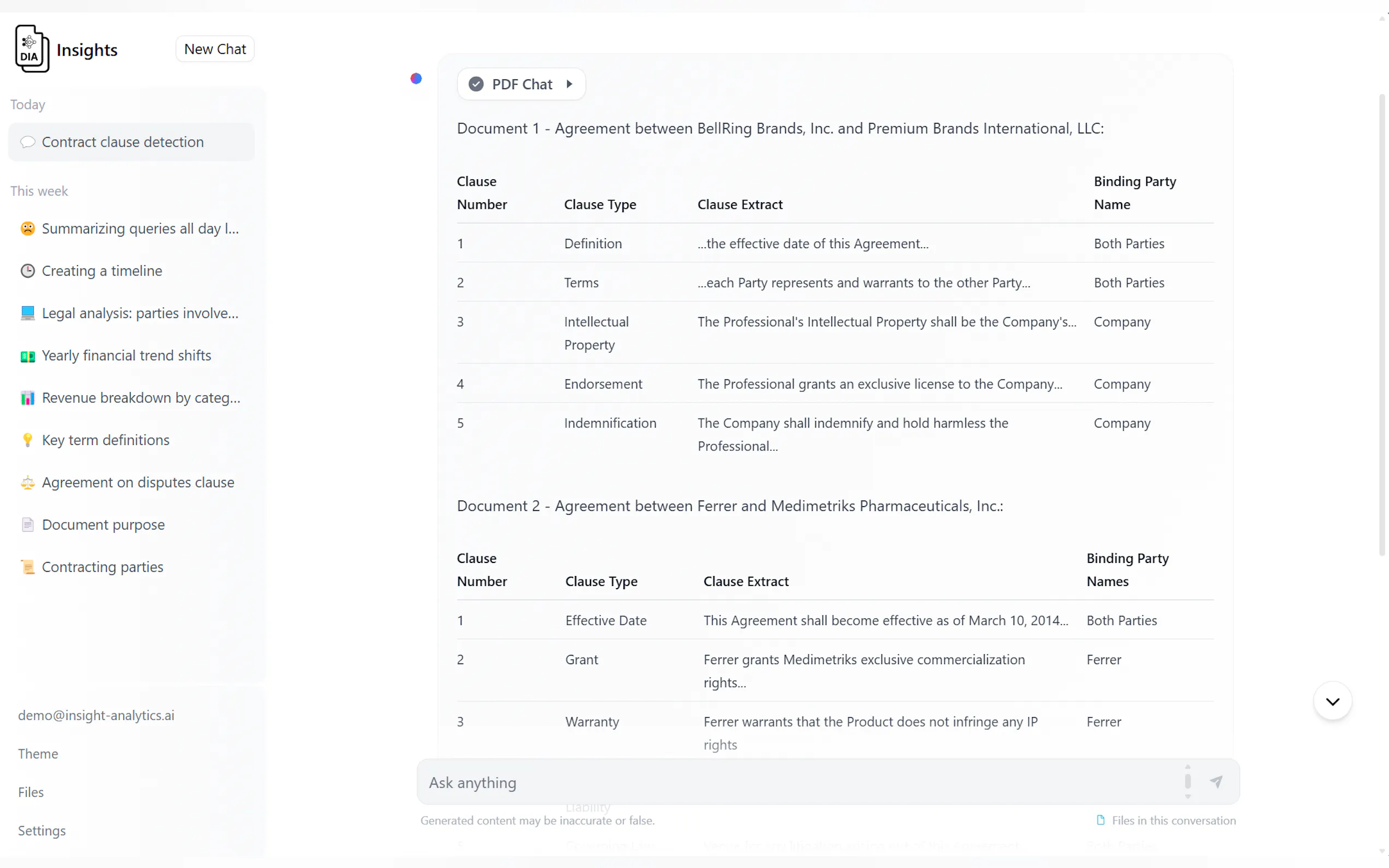
Task: Open Files in this conversation
Action: 1166,820
